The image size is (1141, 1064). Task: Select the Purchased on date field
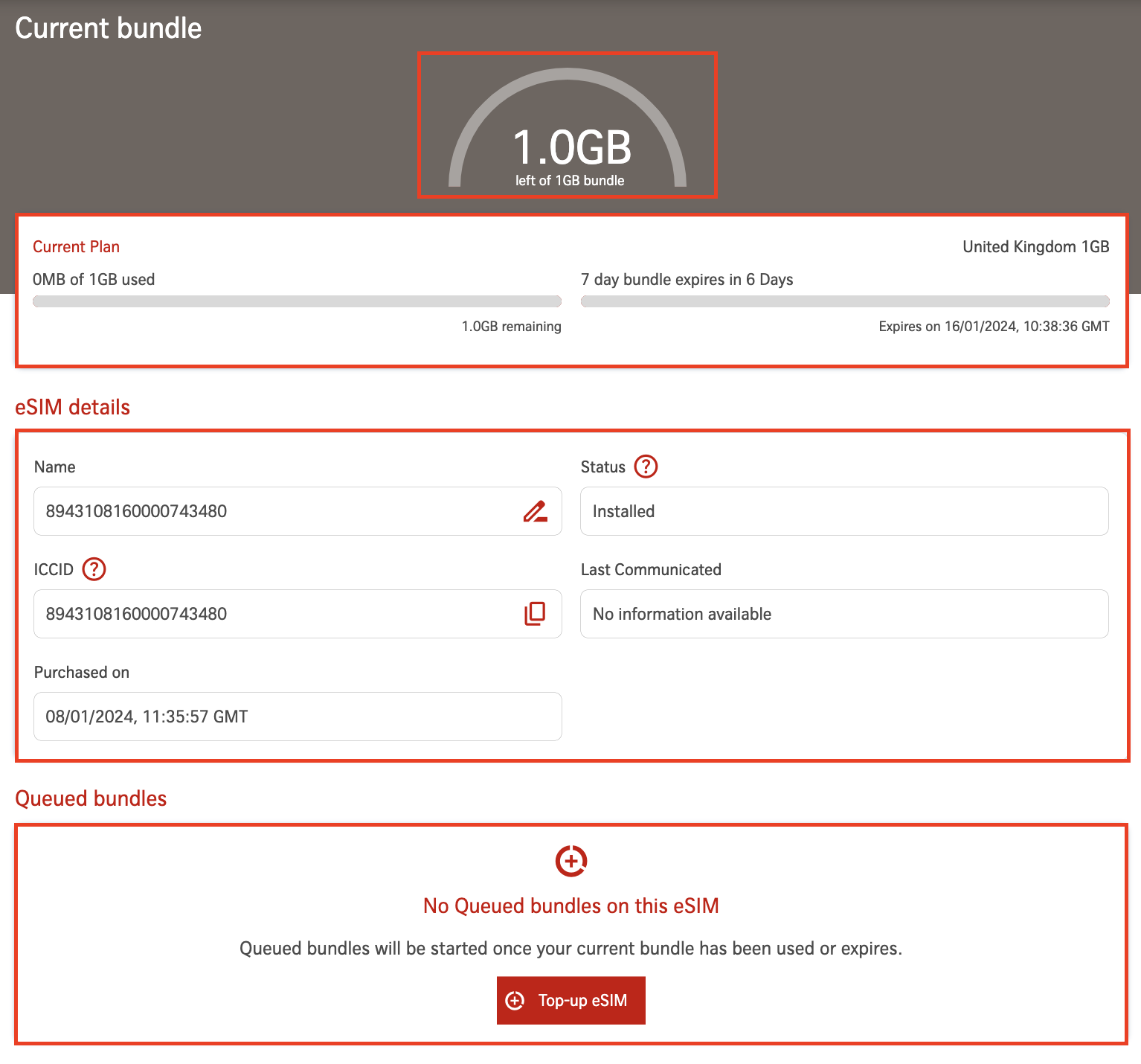point(298,717)
